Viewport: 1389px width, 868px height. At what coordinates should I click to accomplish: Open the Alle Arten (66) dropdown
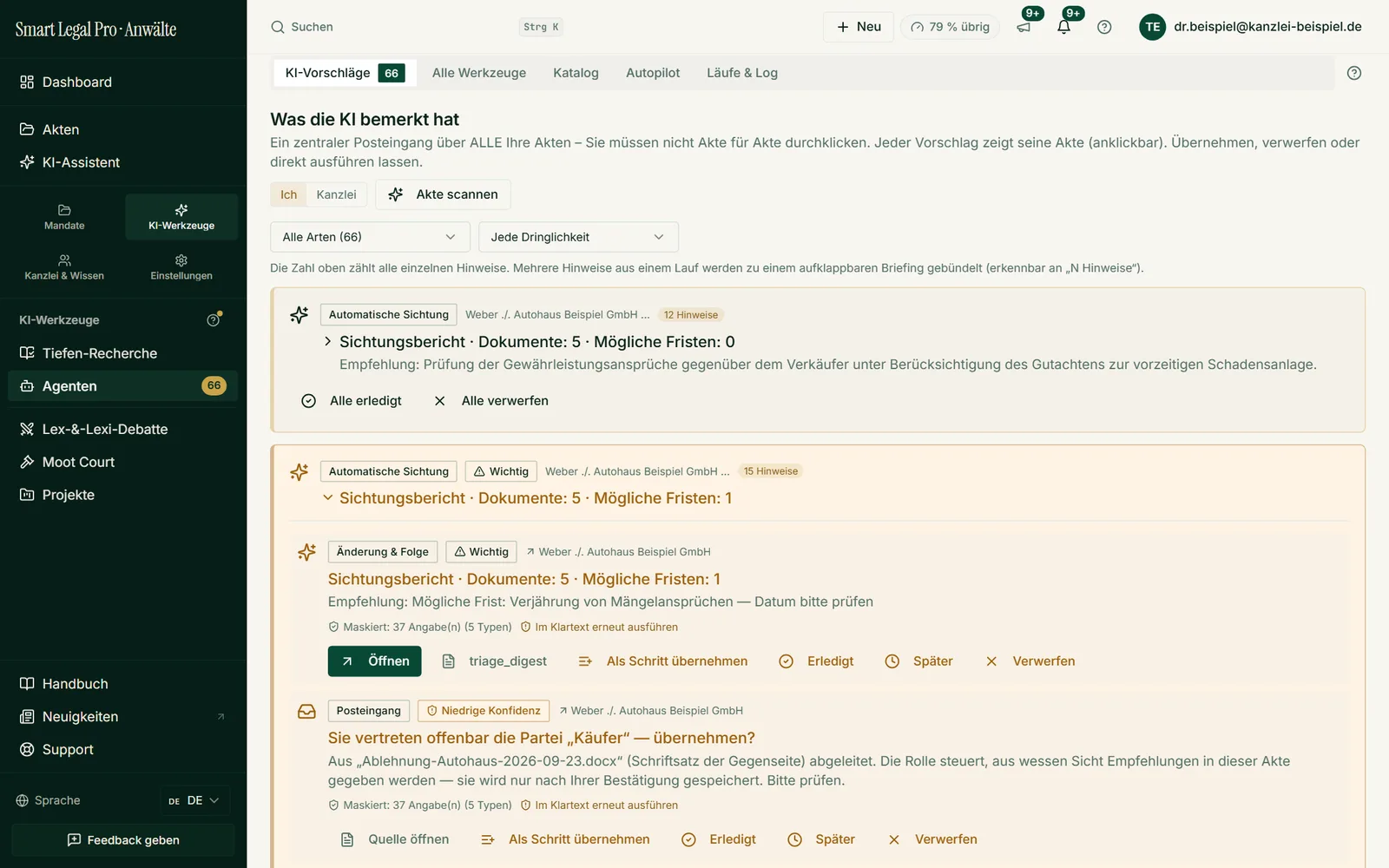(370, 237)
